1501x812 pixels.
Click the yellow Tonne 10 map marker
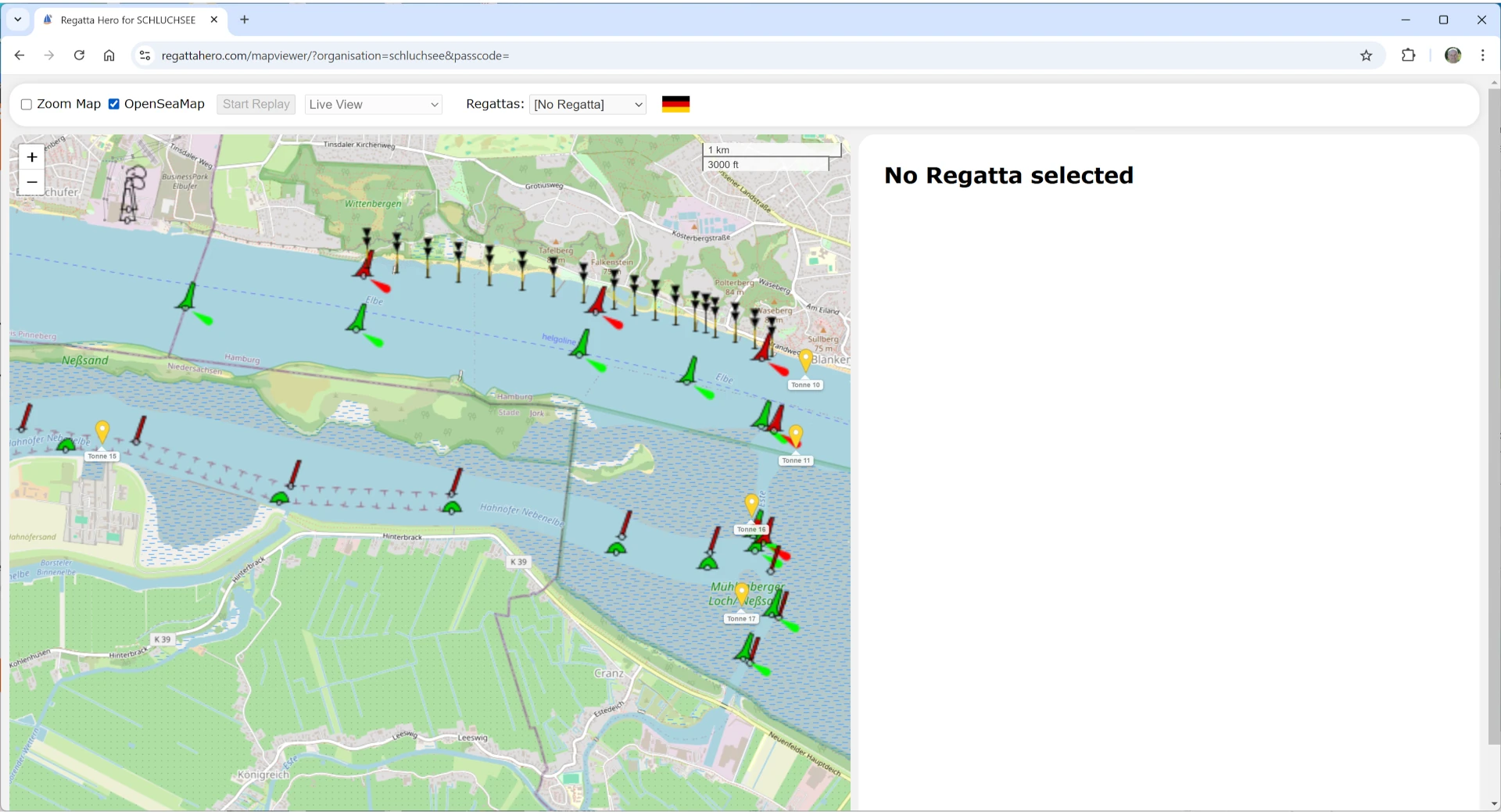coord(805,360)
